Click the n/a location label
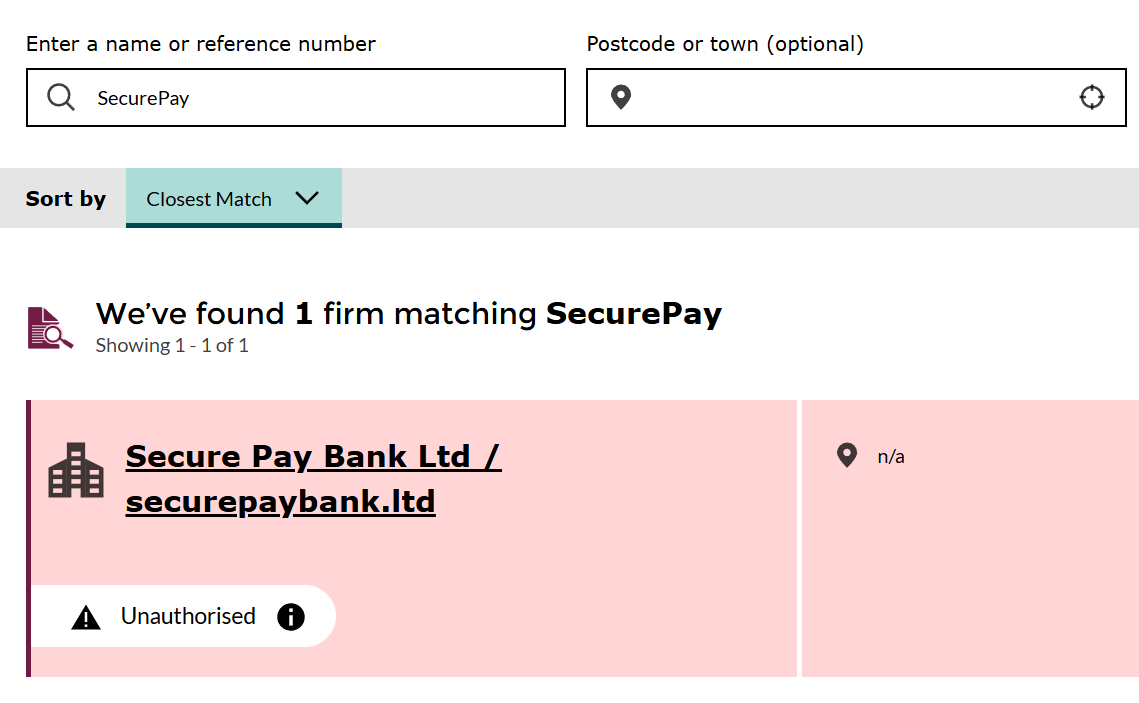Image resolution: width=1139 pixels, height=703 pixels. click(890, 456)
